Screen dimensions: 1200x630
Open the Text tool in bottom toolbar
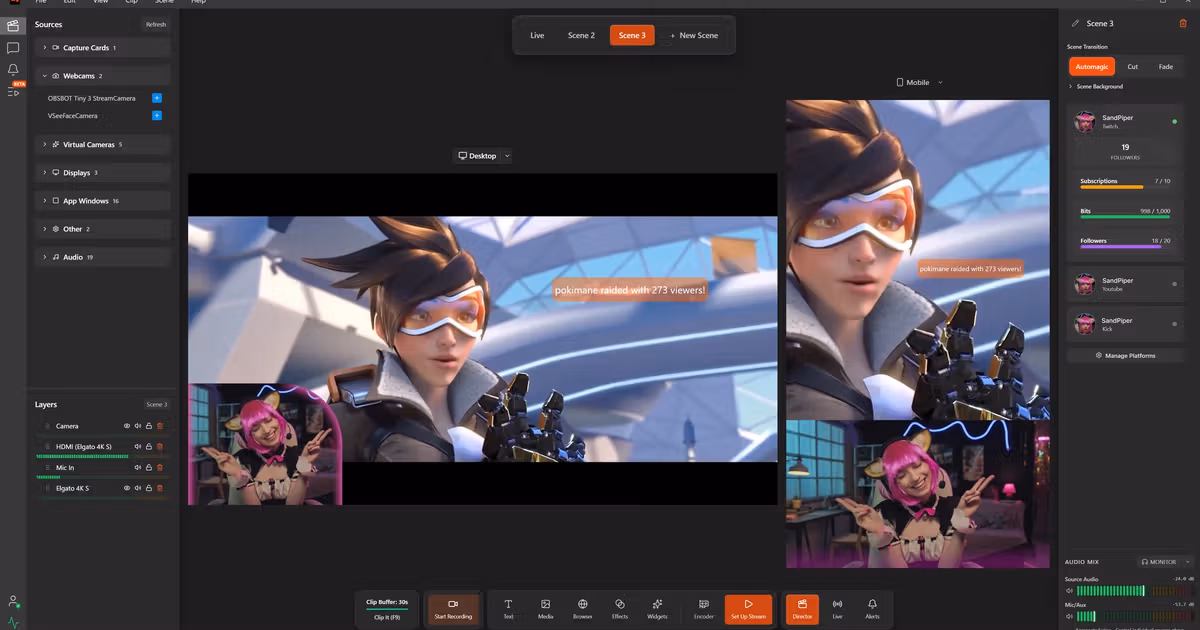pyautogui.click(x=508, y=609)
